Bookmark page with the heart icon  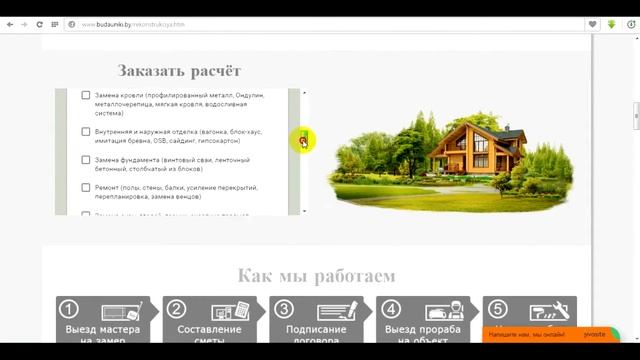tap(592, 24)
